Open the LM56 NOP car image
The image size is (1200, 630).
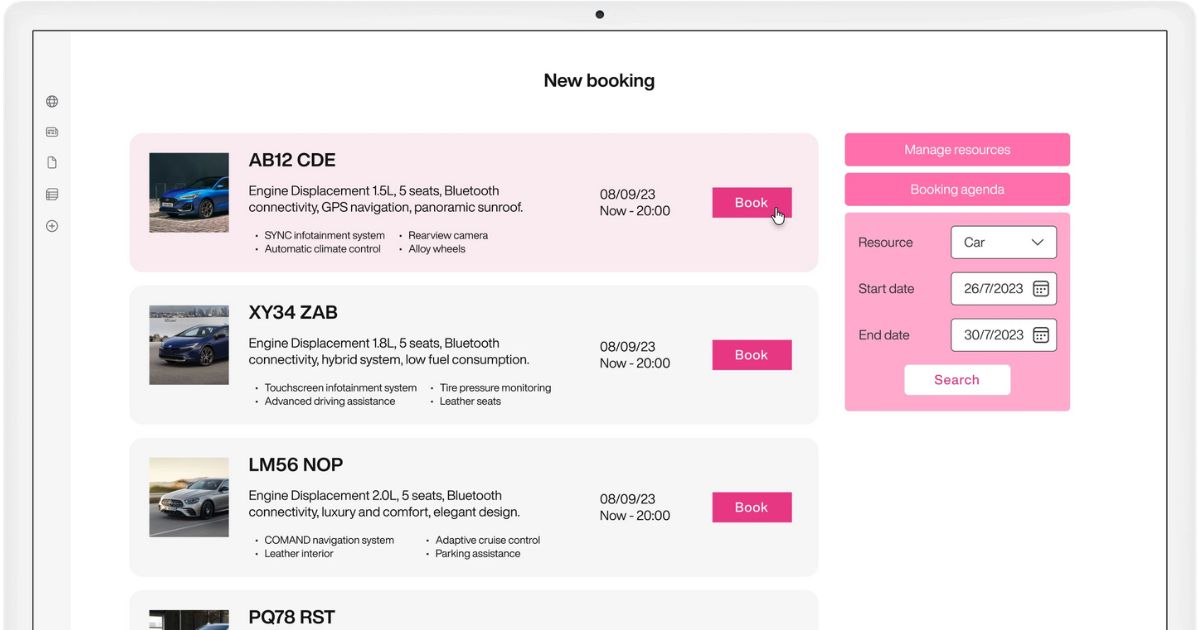189,497
